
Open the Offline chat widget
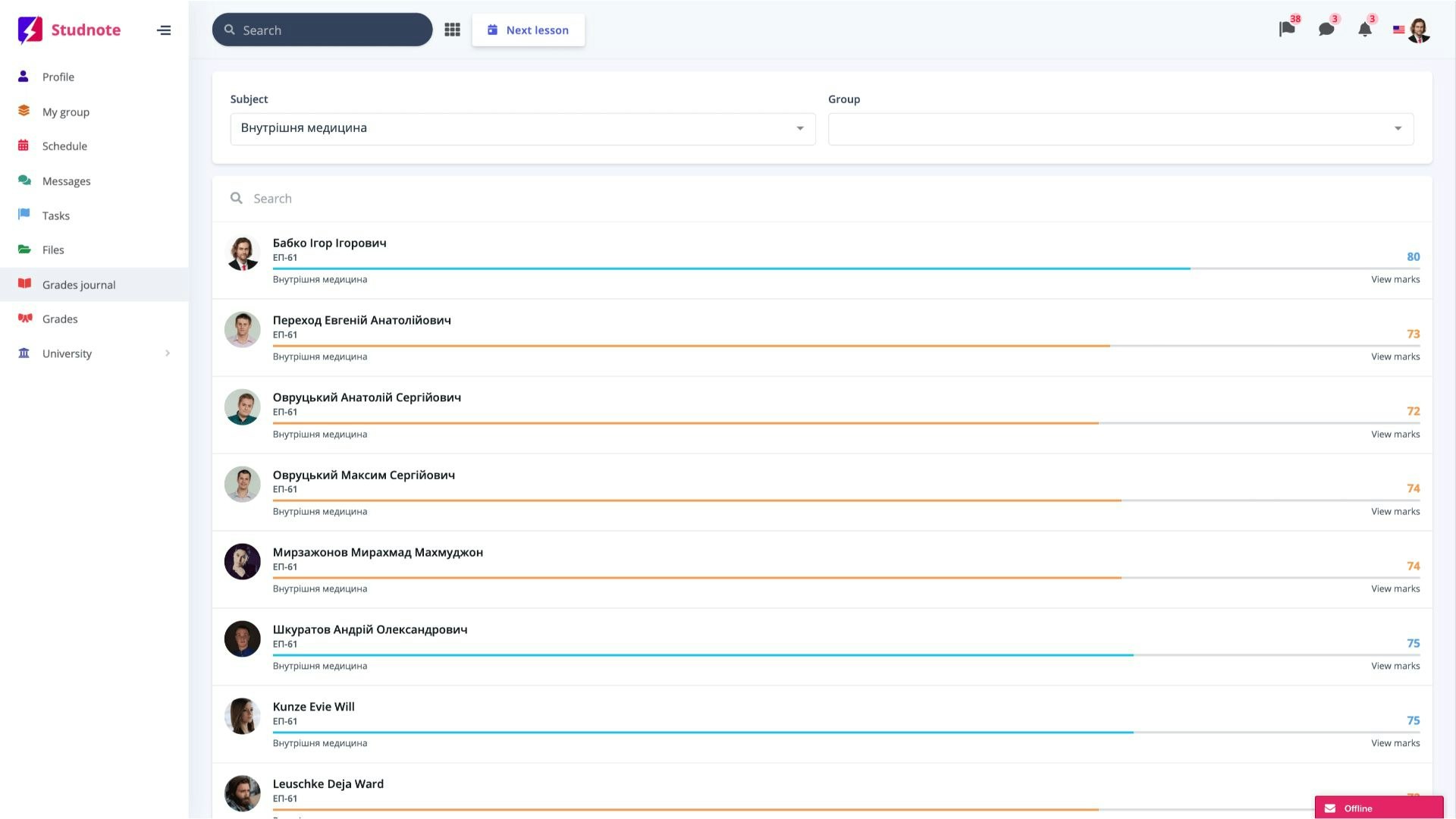coord(1378,808)
